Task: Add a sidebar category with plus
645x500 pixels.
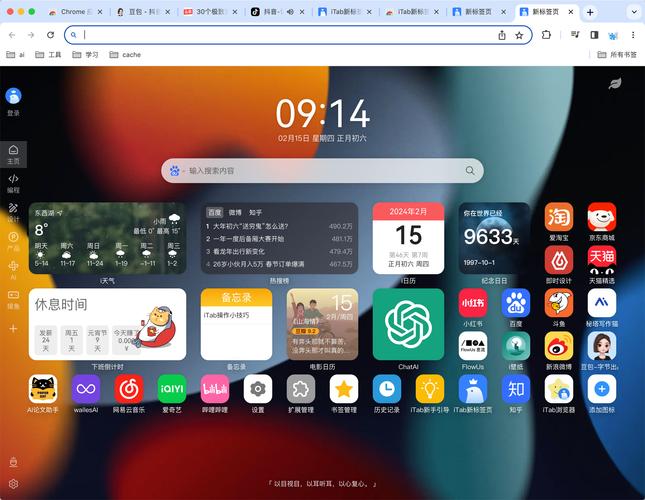Action: pyautogui.click(x=13, y=329)
